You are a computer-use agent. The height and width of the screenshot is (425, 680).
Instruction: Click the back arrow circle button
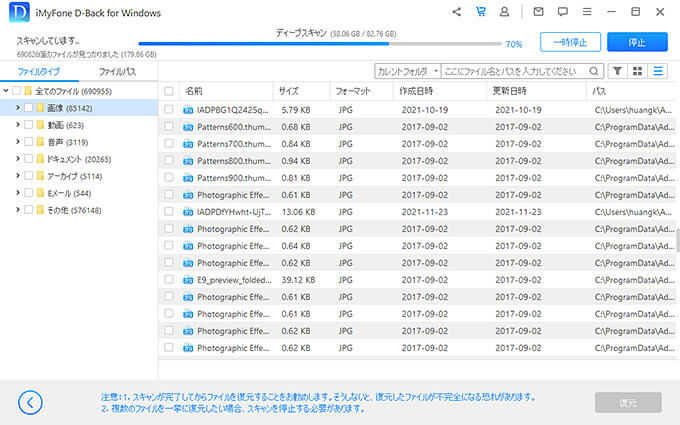click(30, 402)
